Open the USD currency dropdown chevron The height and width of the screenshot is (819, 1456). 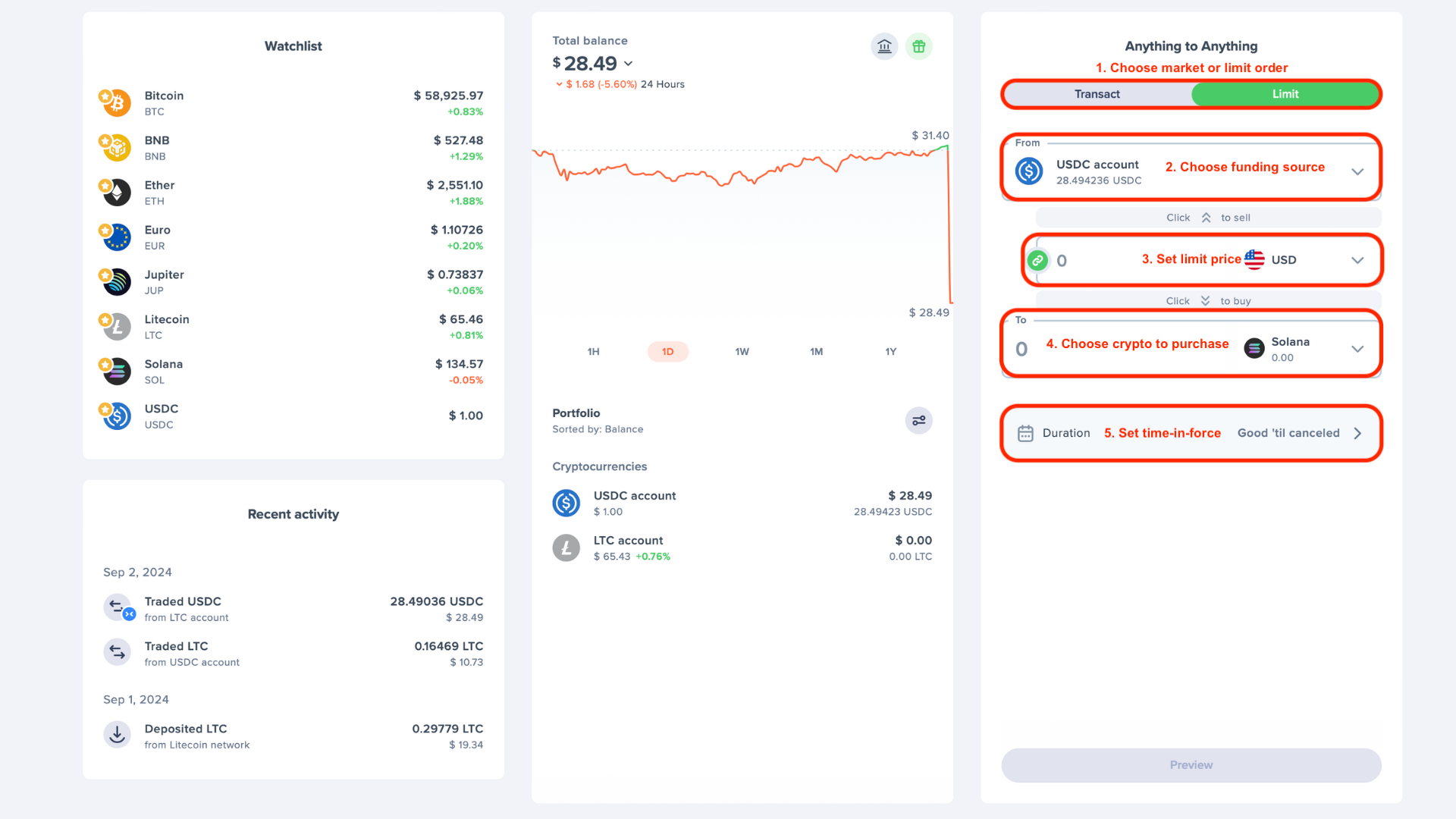(1357, 260)
